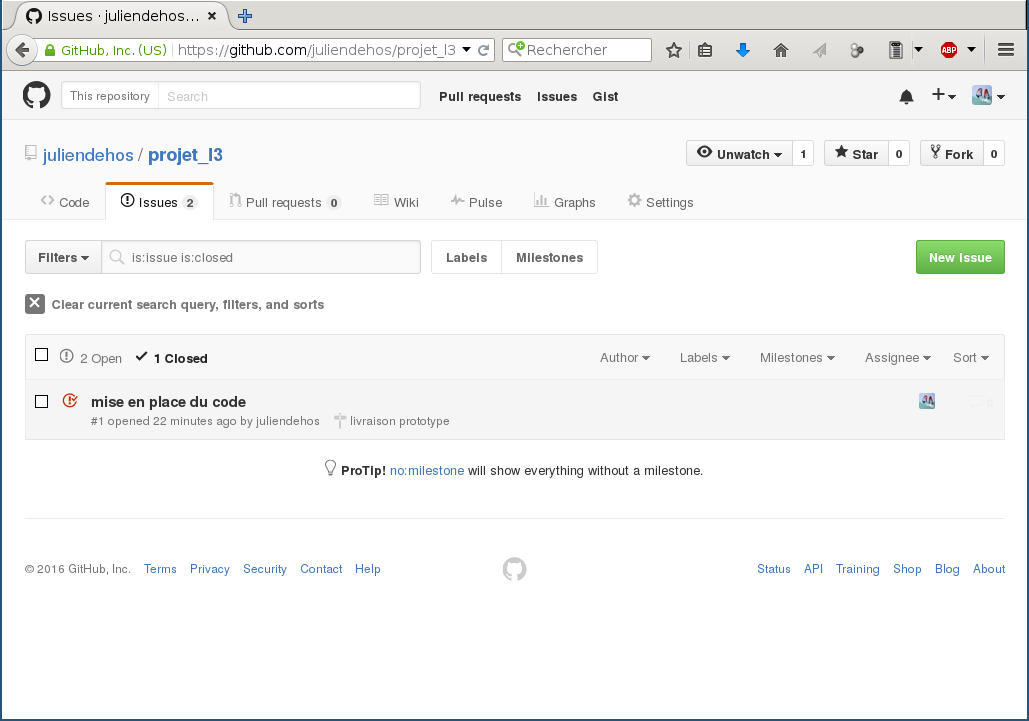Open the Labels filter dropdown in list header
1029x721 pixels.
point(704,358)
